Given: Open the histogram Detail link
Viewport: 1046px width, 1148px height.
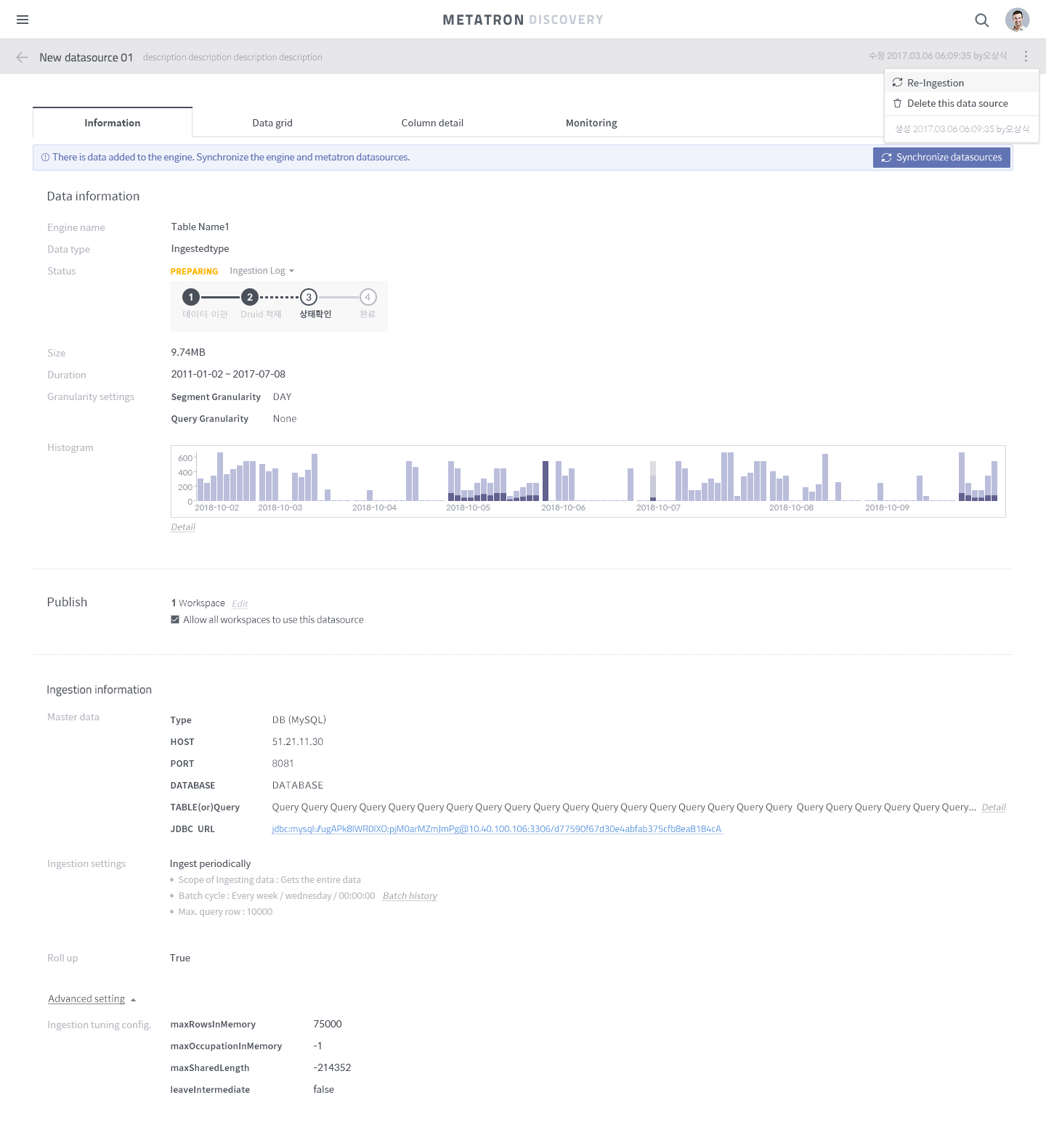Looking at the screenshot, I should (183, 527).
